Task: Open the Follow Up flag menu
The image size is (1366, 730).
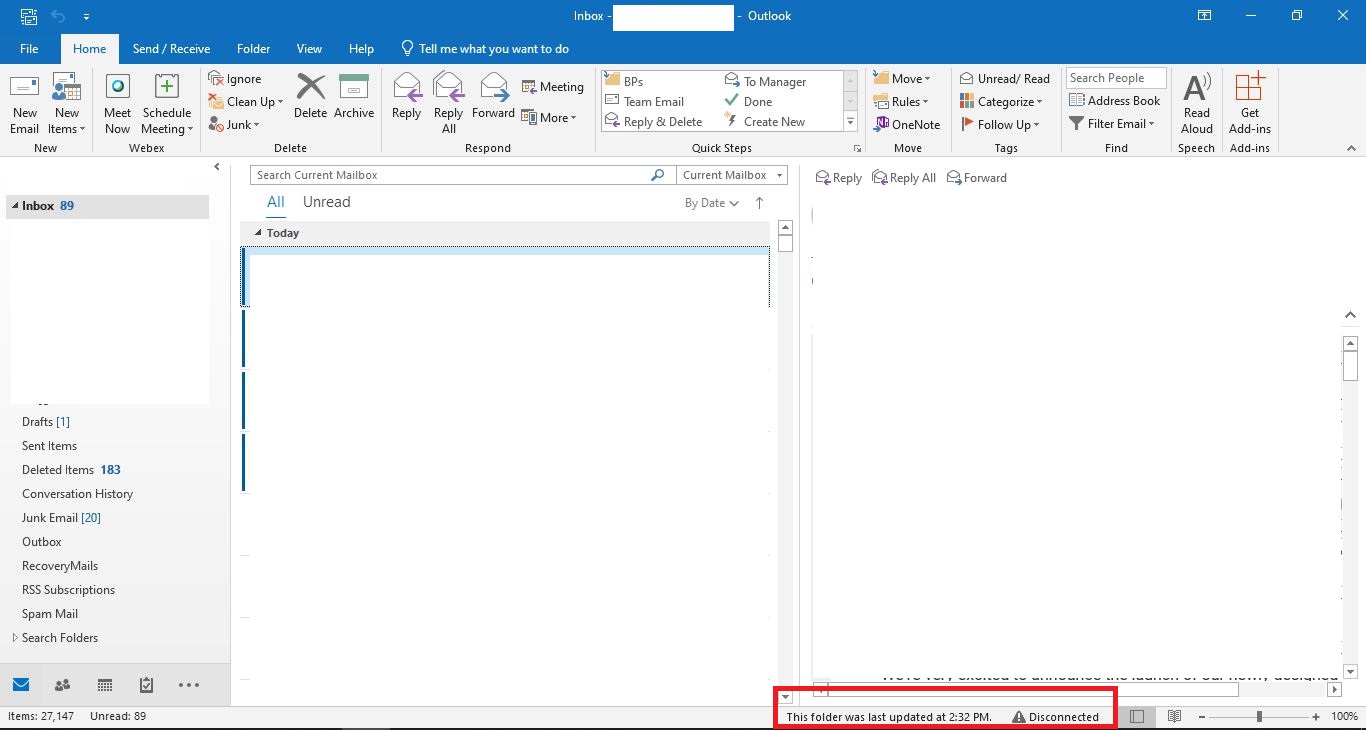Action: [x=1001, y=125]
